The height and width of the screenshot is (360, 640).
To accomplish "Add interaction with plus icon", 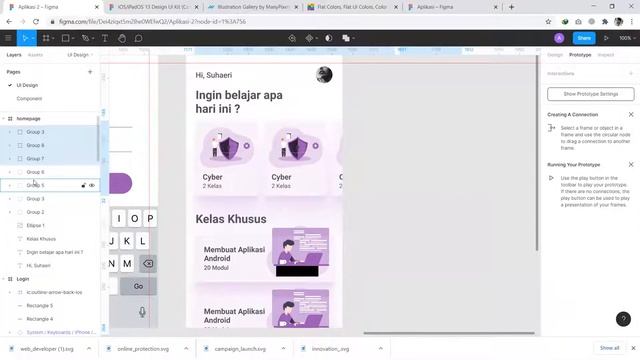I will 631,73.
